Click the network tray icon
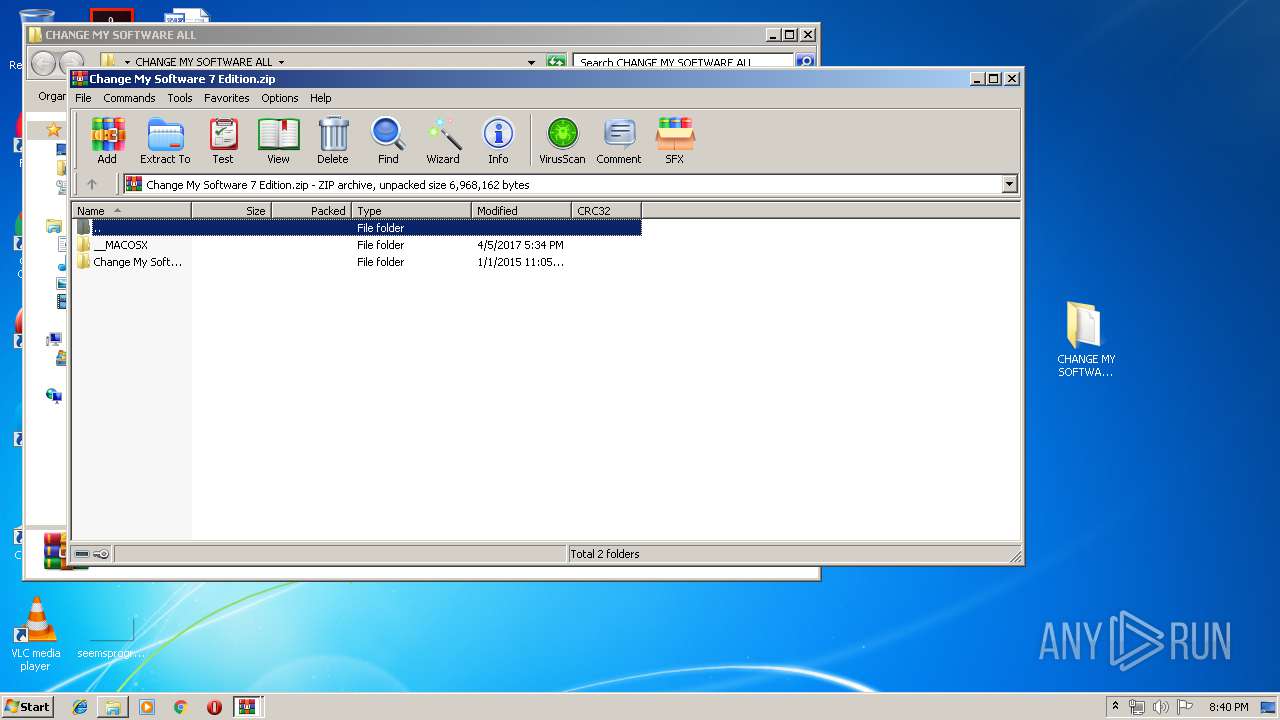Image resolution: width=1280 pixels, height=720 pixels. pyautogui.click(x=1138, y=707)
